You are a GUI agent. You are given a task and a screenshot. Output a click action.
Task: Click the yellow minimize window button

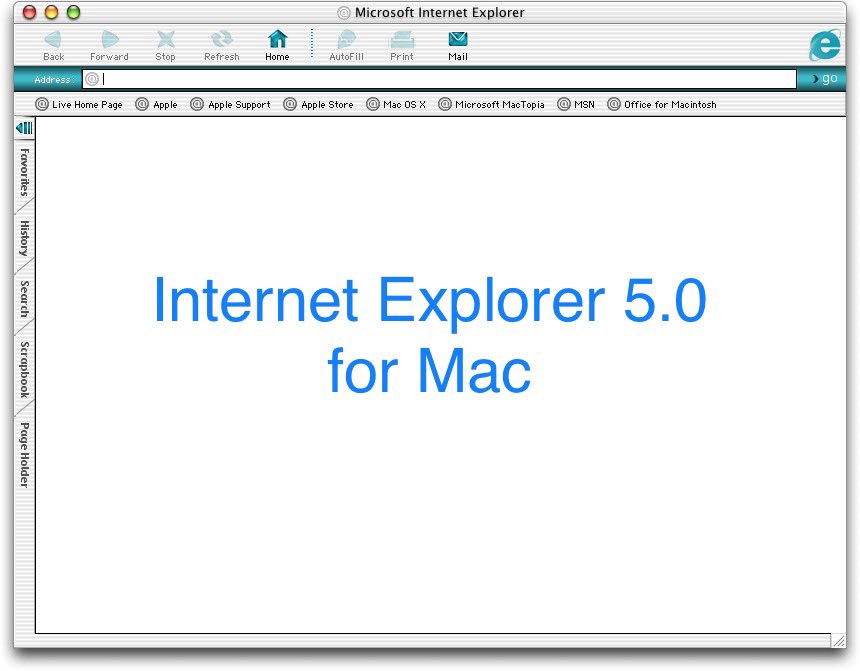click(51, 12)
